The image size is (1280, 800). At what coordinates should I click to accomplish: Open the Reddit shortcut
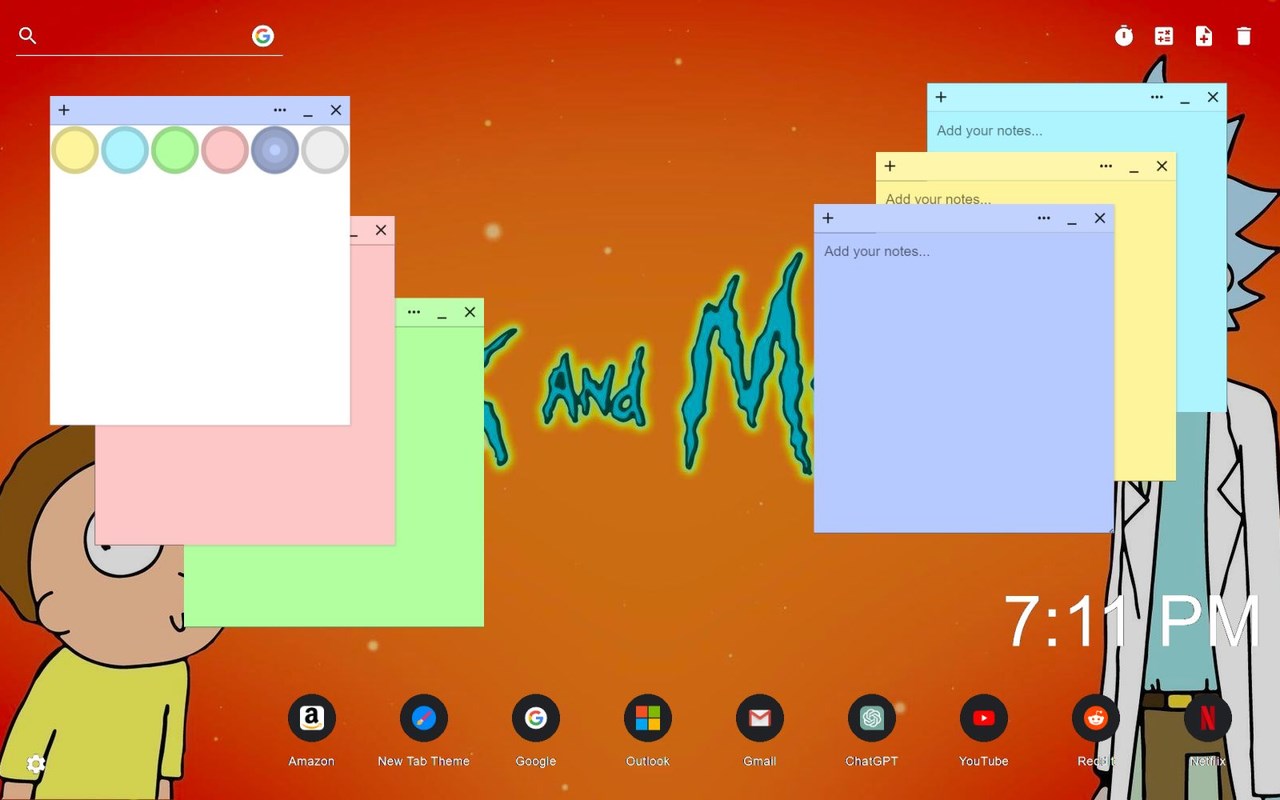(1096, 718)
